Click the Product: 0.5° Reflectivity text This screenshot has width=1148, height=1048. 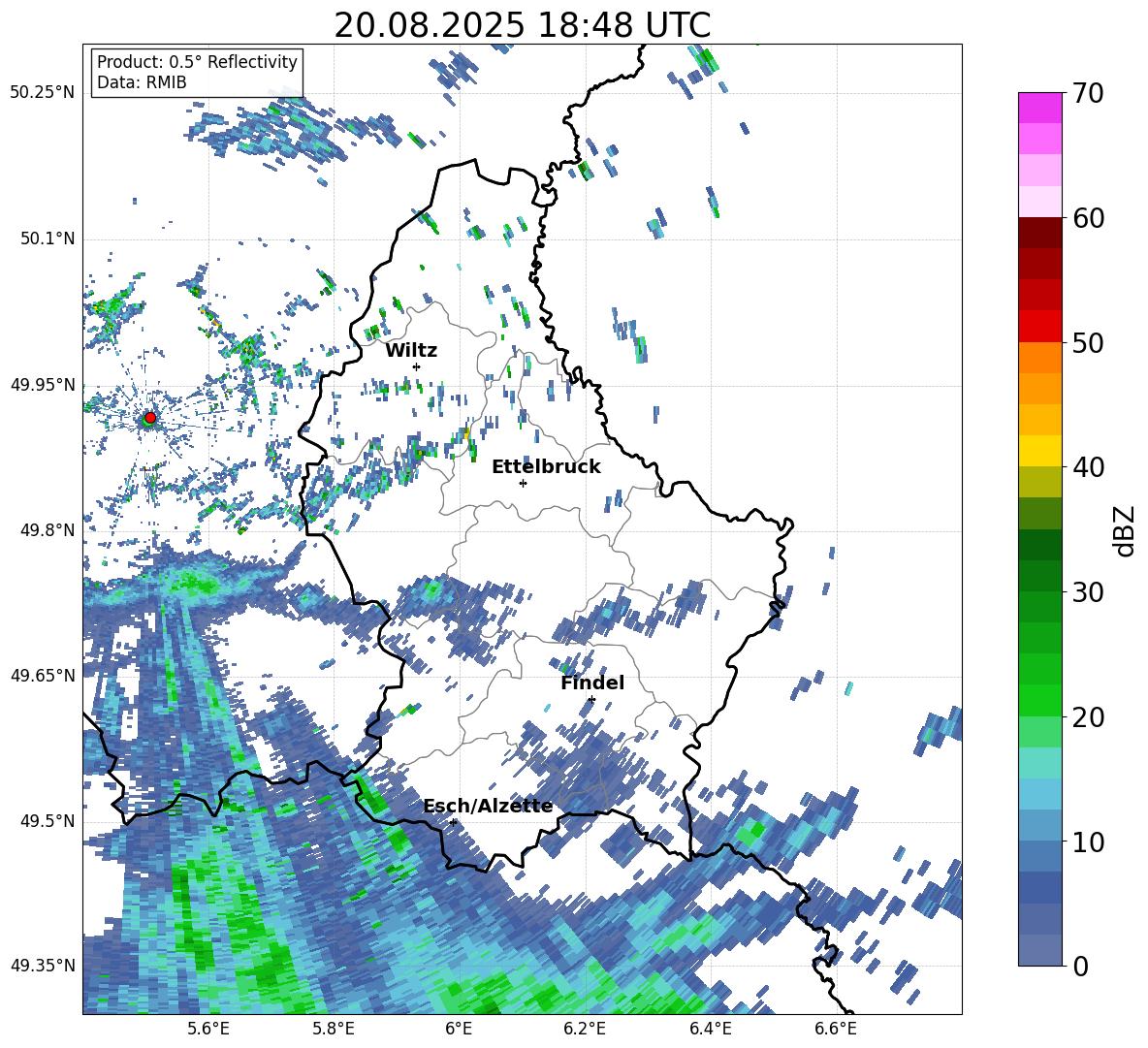coord(197,61)
